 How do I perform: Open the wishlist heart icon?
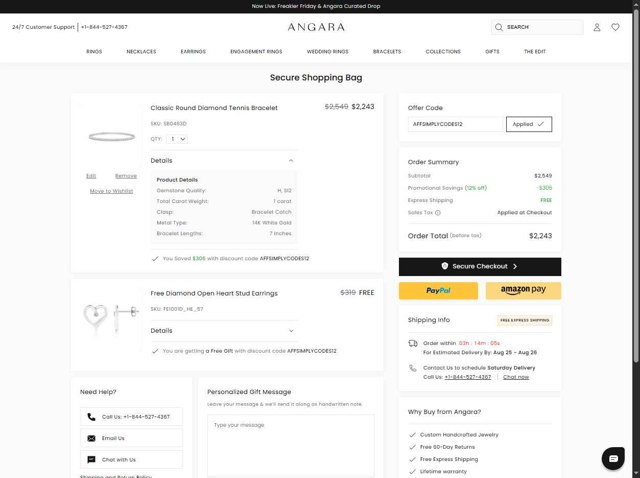pyautogui.click(x=615, y=27)
